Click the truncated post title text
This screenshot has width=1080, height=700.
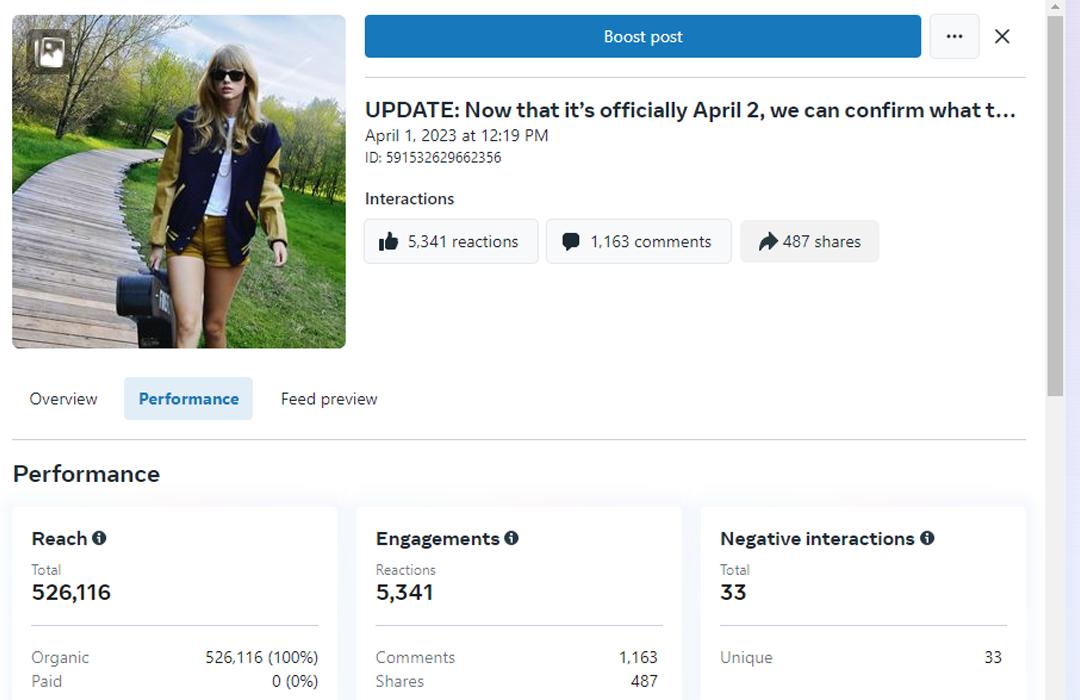pos(690,110)
